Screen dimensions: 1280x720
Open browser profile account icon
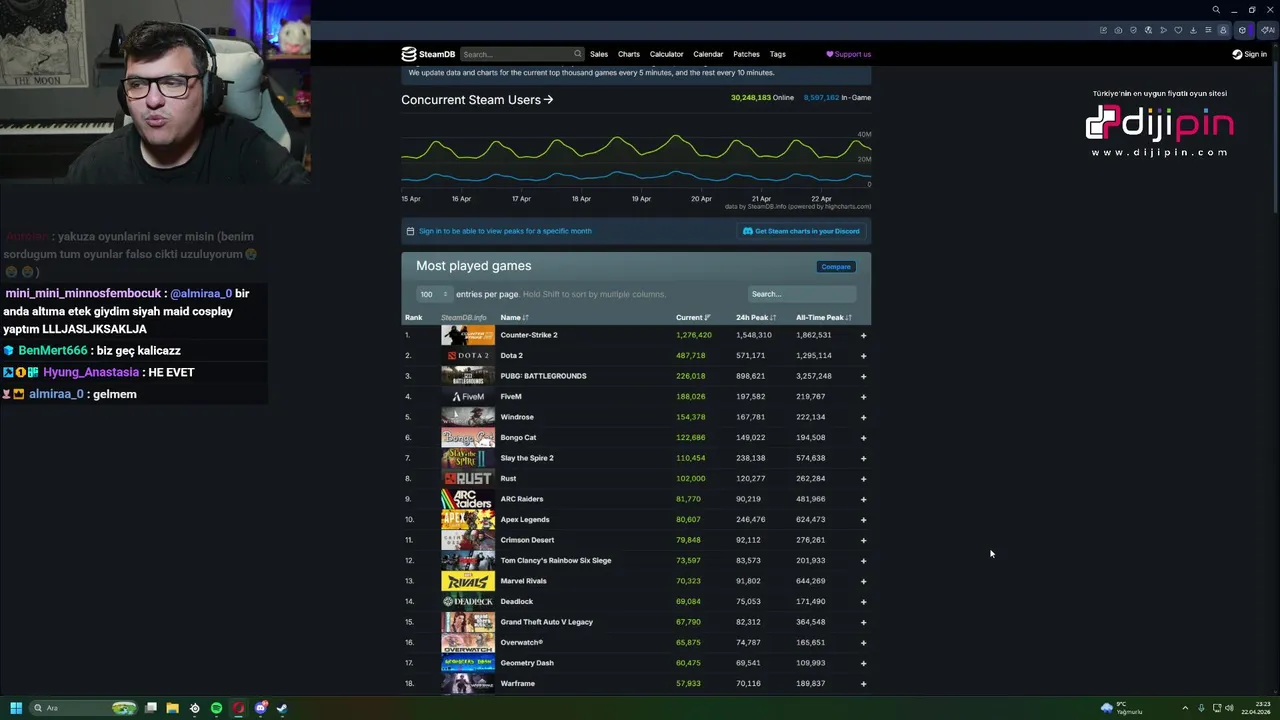1223,30
